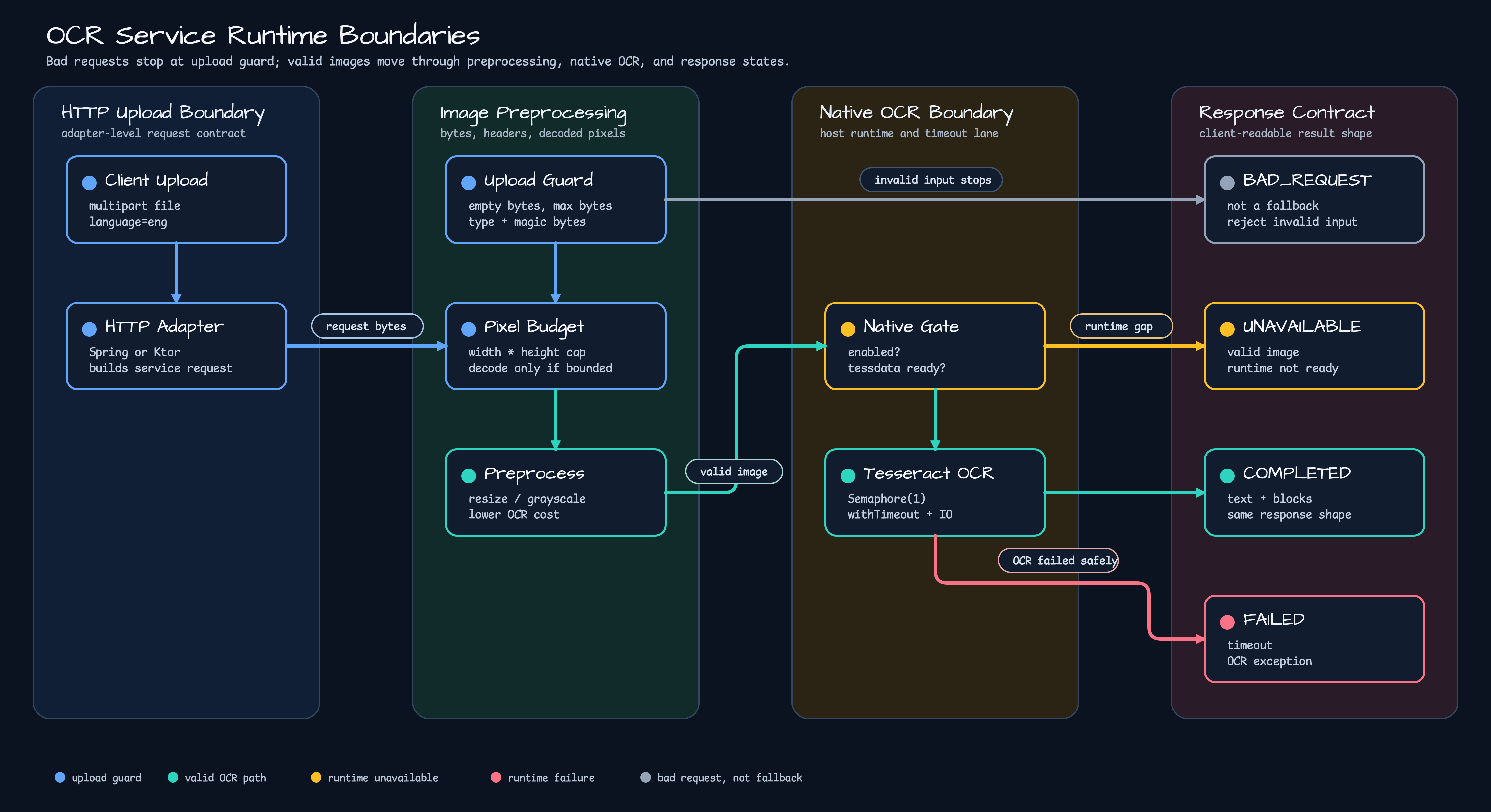
Task: Click the 'OCR Service Runtime Boundaries' title
Action: tap(263, 35)
